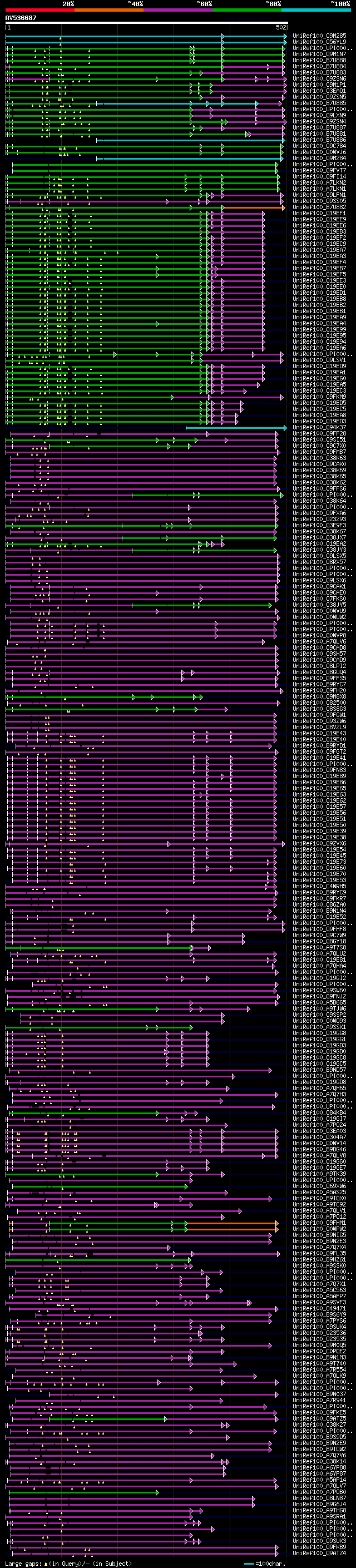The height and width of the screenshot is (1568, 356).
Task: Select the UniRef100_Q9FF28 label
Action: click(319, 433)
